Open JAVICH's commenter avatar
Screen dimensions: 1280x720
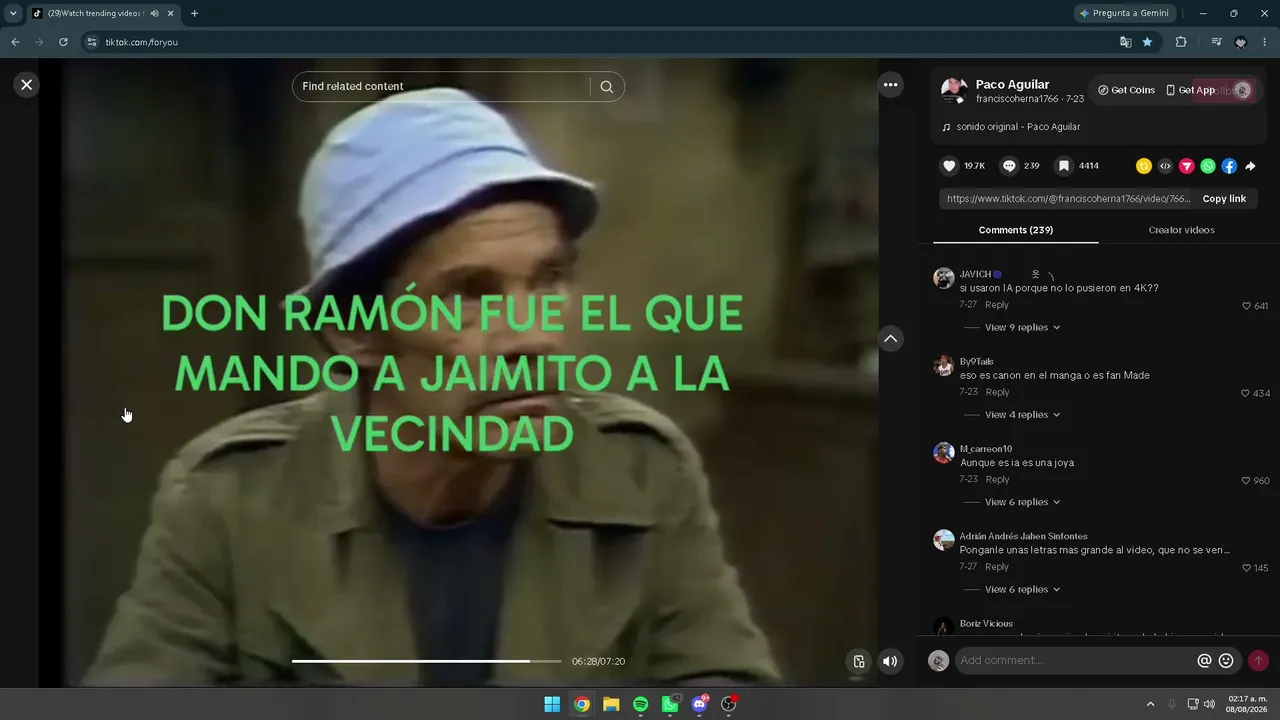943,278
